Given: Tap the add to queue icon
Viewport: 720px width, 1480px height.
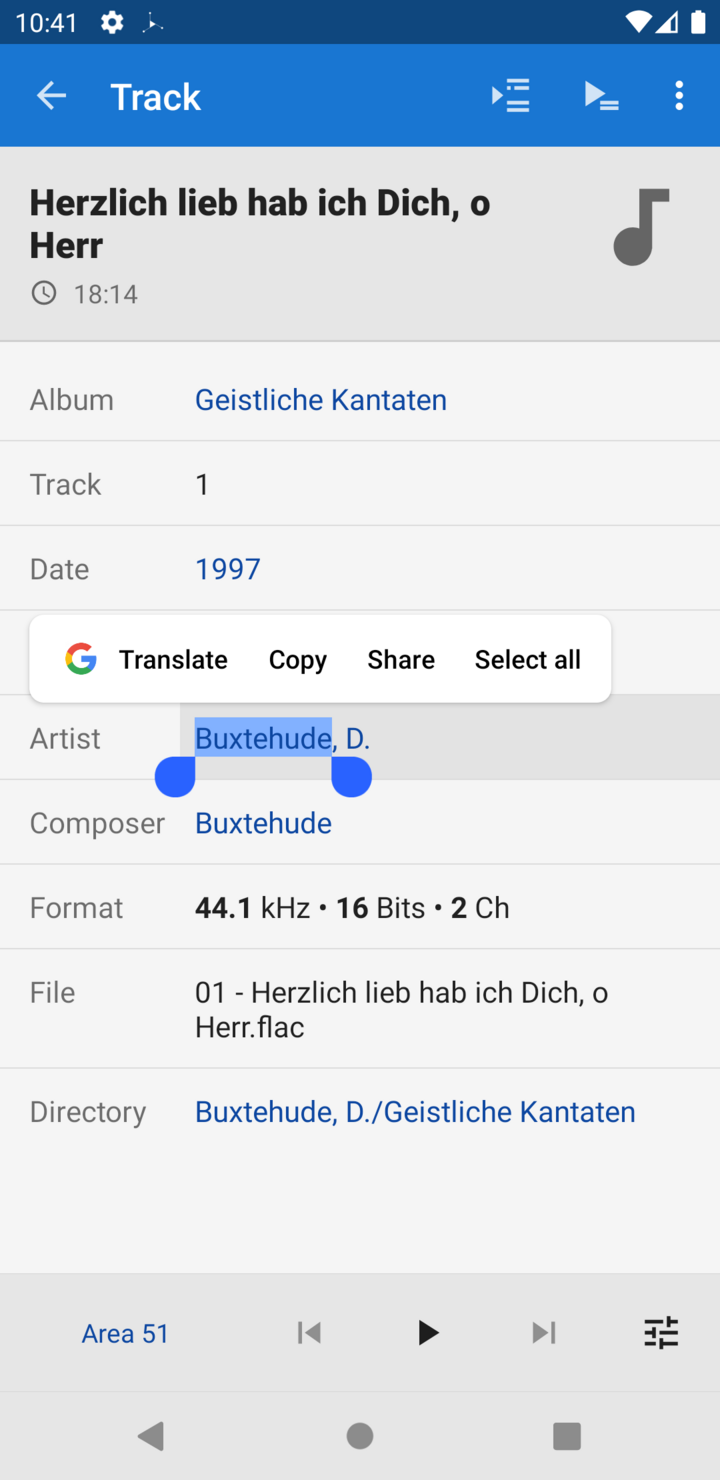Looking at the screenshot, I should (601, 96).
